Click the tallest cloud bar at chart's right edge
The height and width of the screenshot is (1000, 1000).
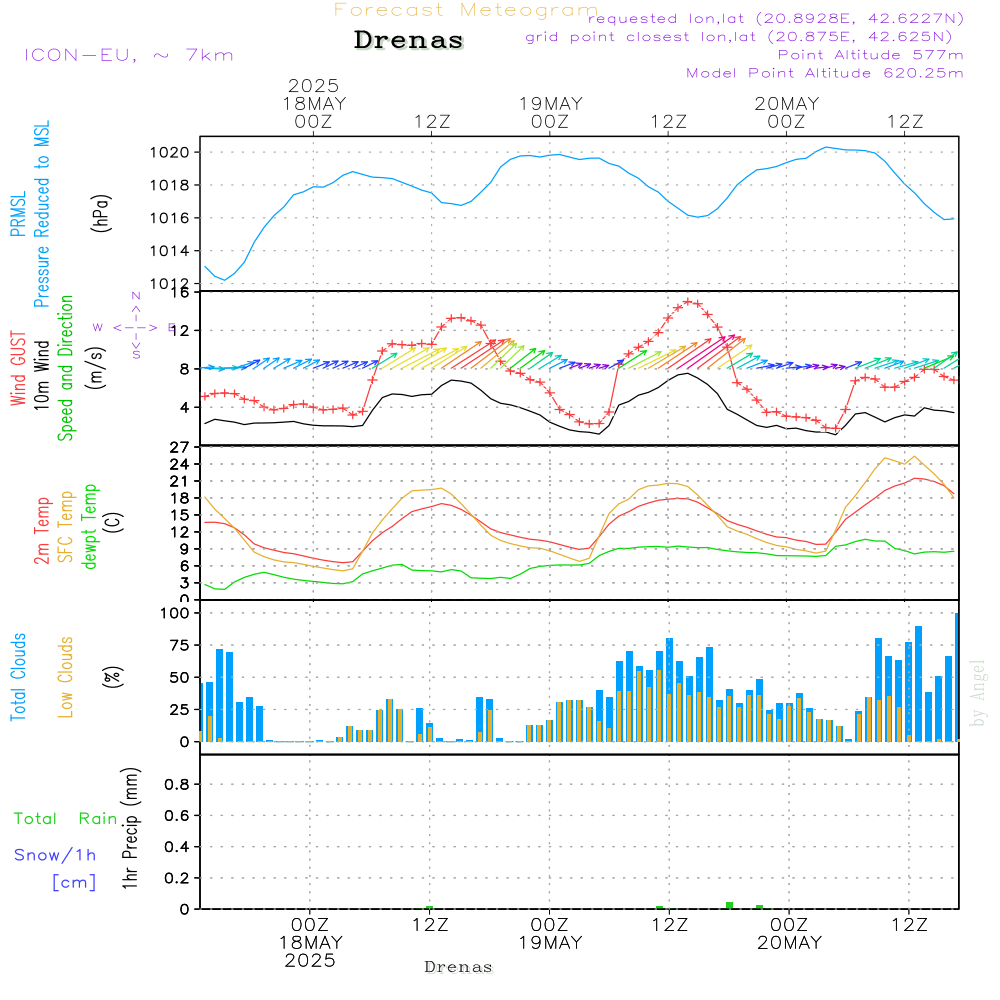[957, 677]
